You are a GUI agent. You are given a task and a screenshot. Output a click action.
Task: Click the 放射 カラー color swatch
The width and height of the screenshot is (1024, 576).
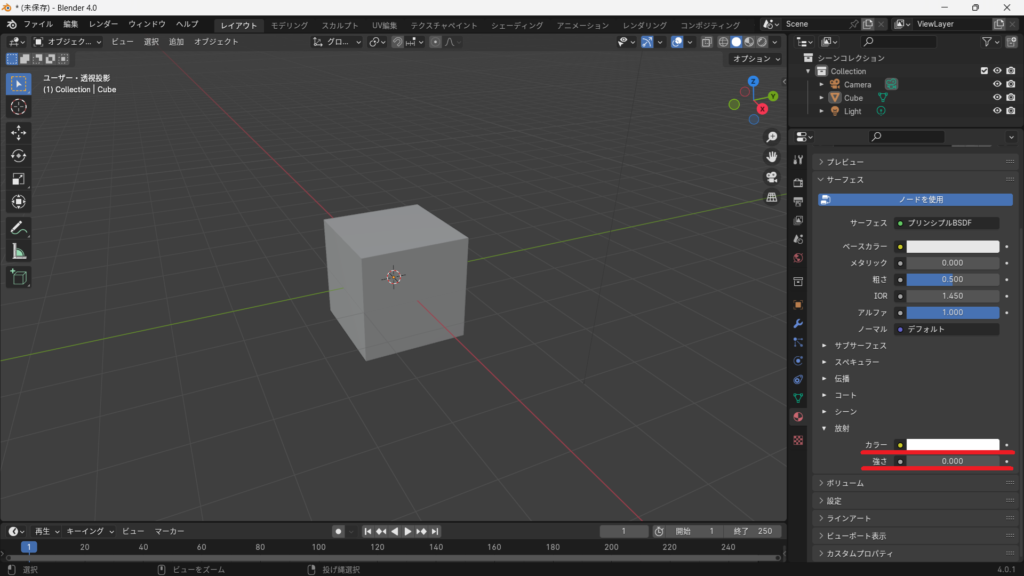(x=952, y=445)
